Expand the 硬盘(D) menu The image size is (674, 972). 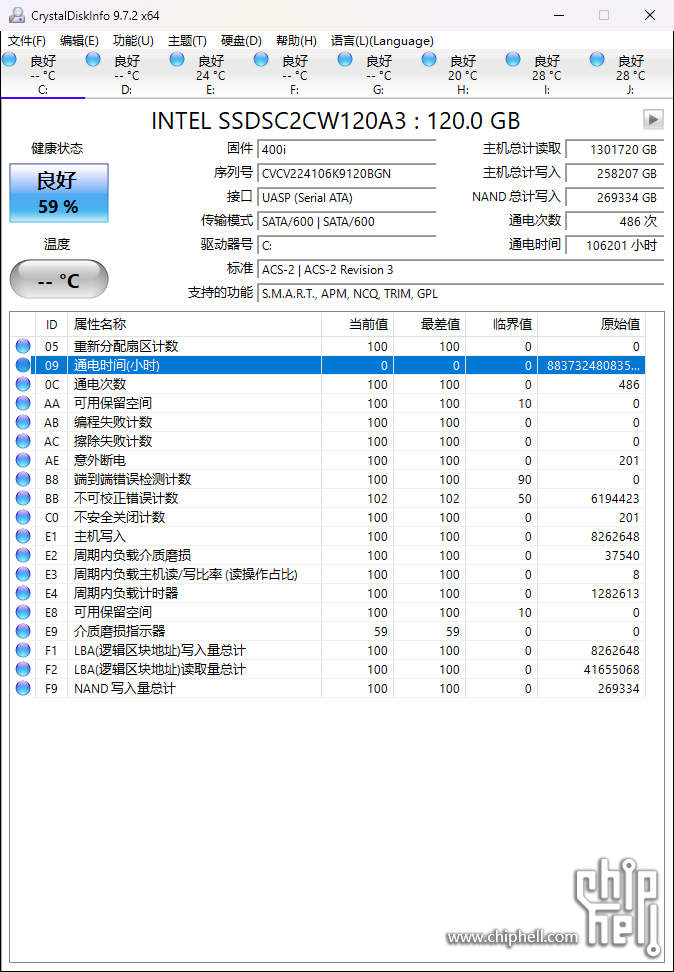point(241,41)
